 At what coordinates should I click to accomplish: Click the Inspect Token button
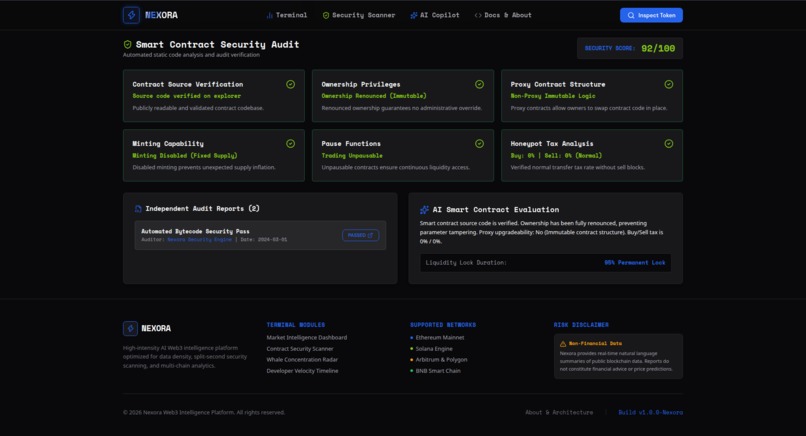pyautogui.click(x=651, y=15)
